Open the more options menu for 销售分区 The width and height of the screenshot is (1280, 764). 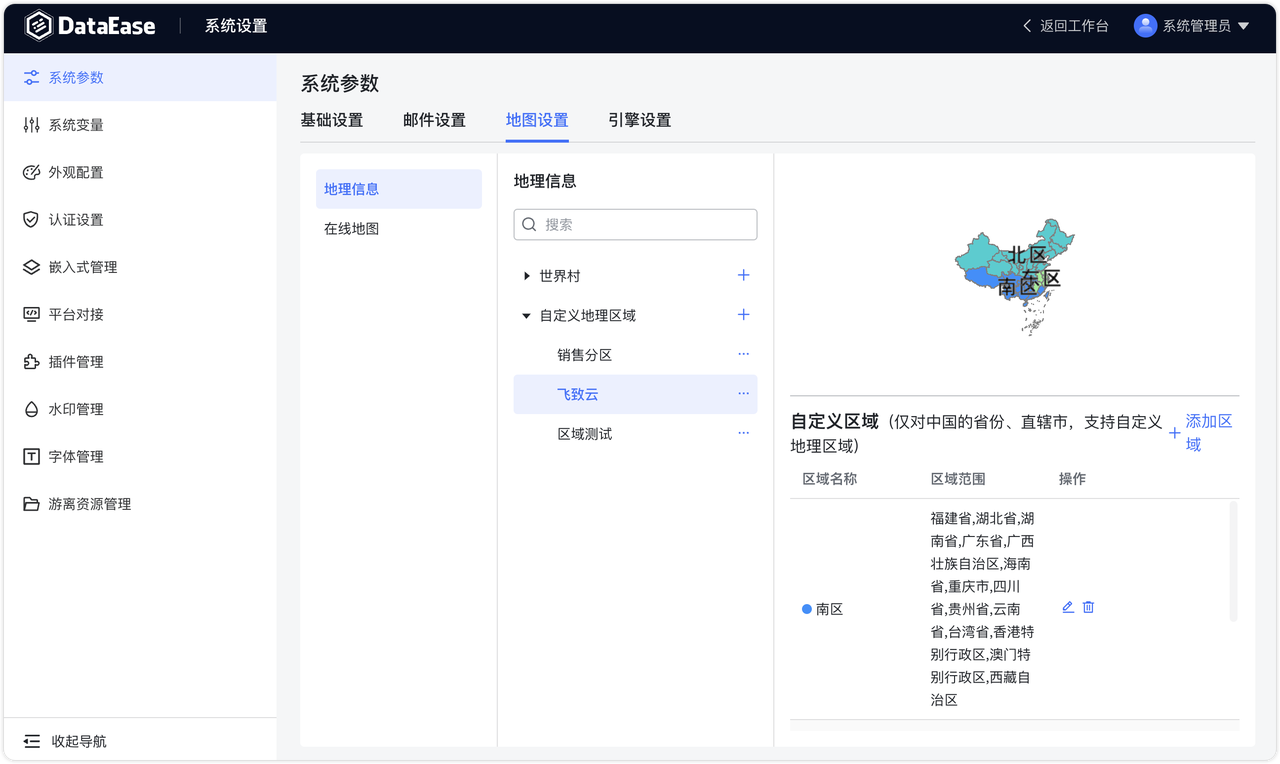[x=743, y=353]
